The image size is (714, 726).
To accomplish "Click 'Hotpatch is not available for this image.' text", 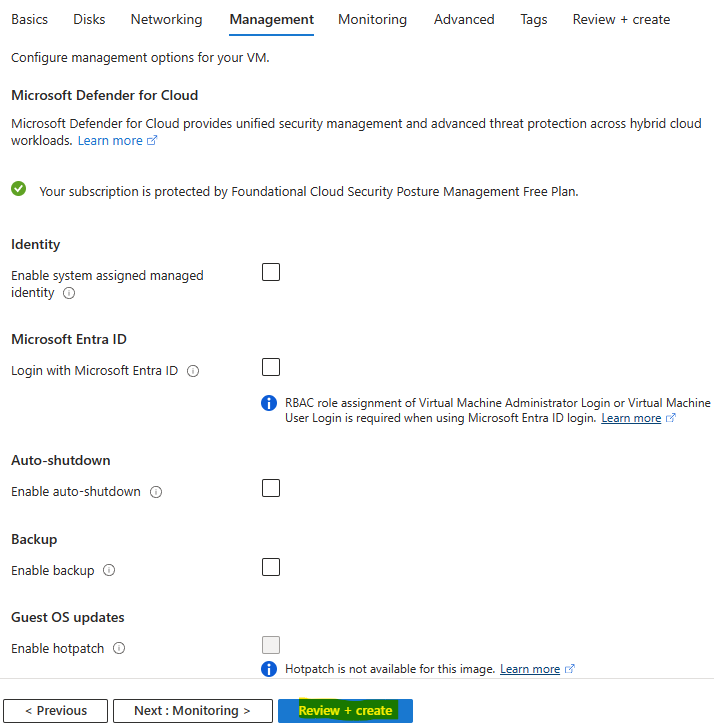I will coord(390,669).
